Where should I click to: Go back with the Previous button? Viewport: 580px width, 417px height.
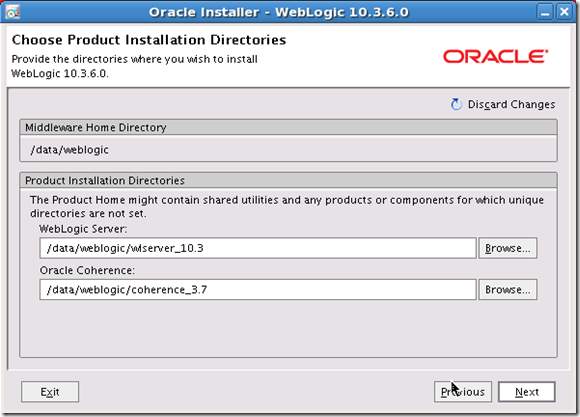463,391
